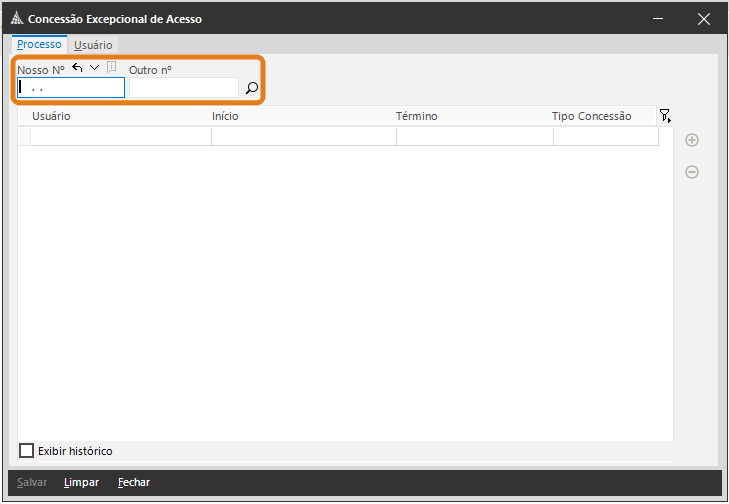
Task: Click the plus icon to add row
Action: coord(691,140)
